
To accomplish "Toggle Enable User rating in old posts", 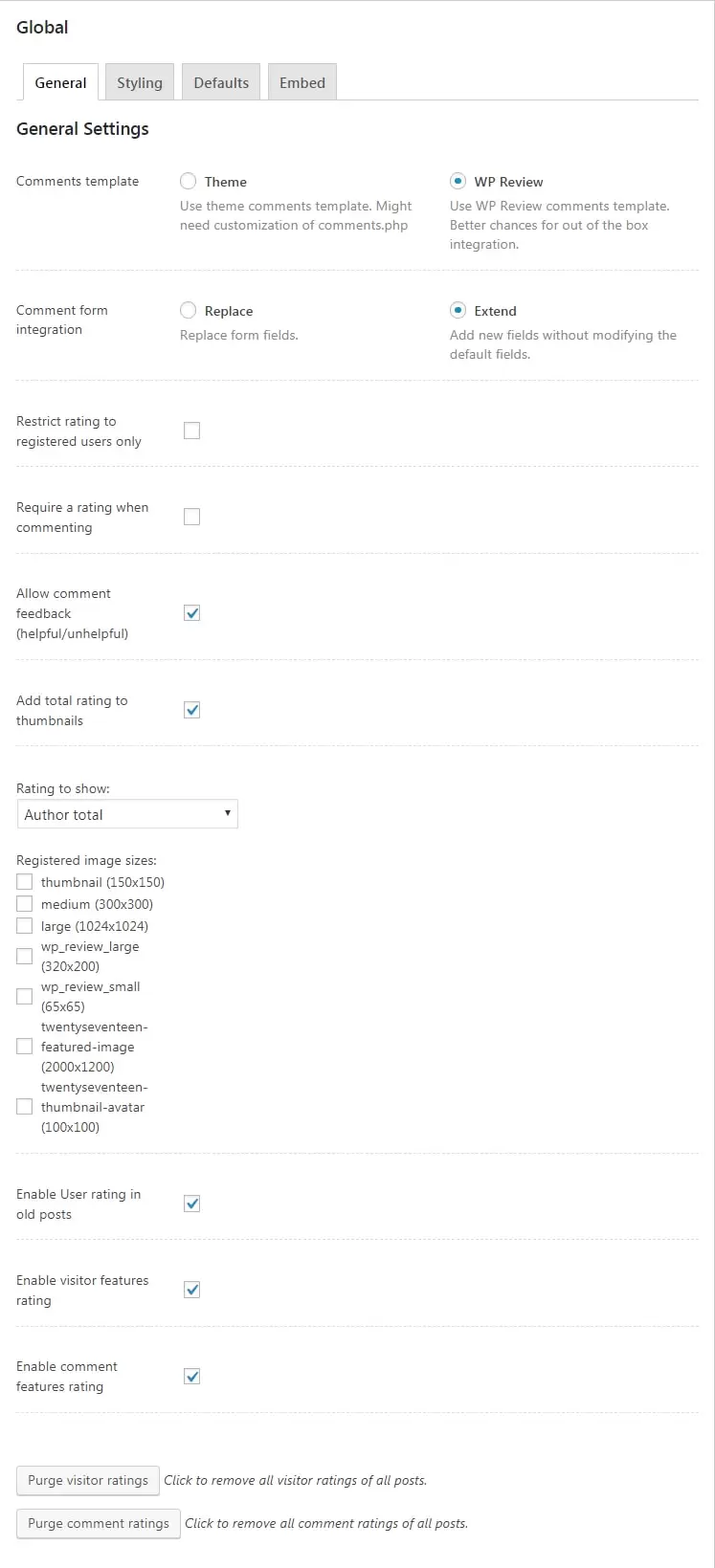I will pos(192,1204).
